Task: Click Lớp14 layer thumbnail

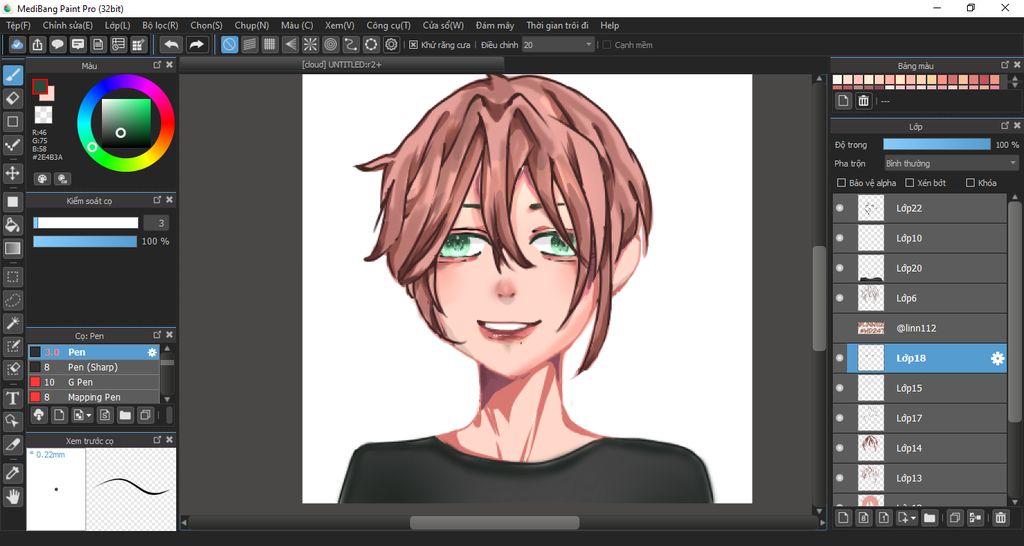Action: pos(870,448)
